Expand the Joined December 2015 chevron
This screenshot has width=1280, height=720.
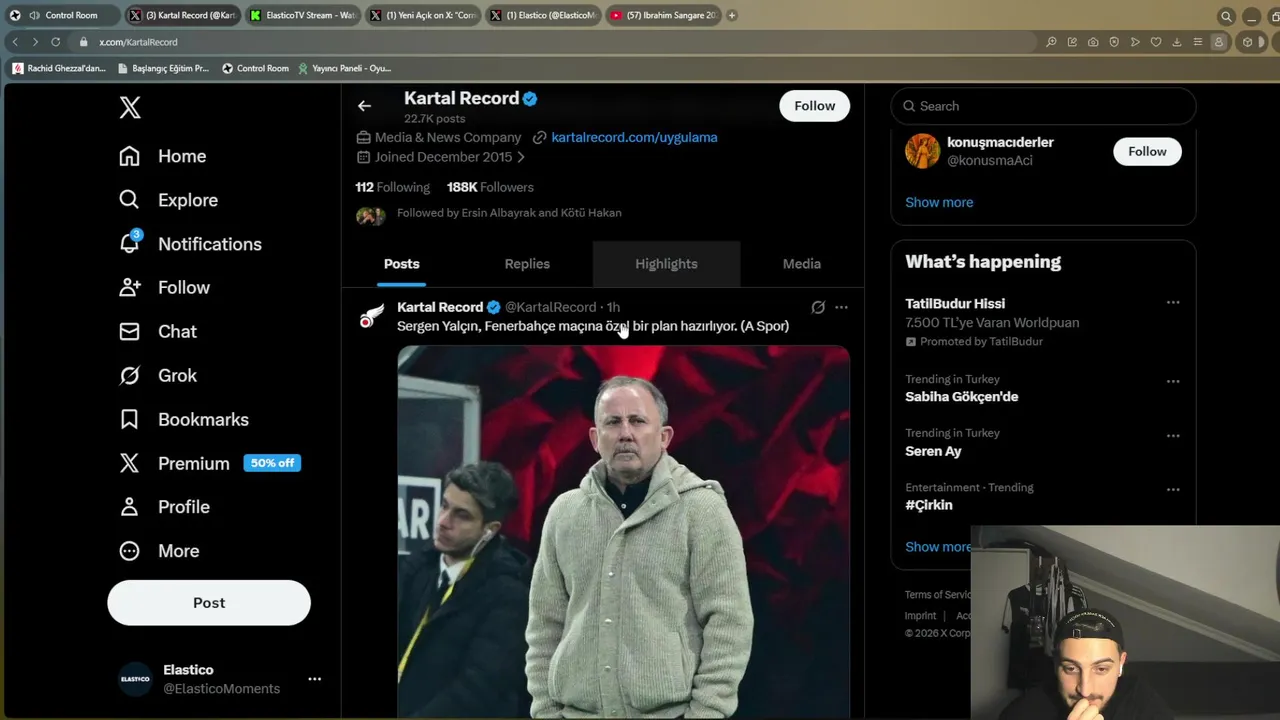[521, 157]
